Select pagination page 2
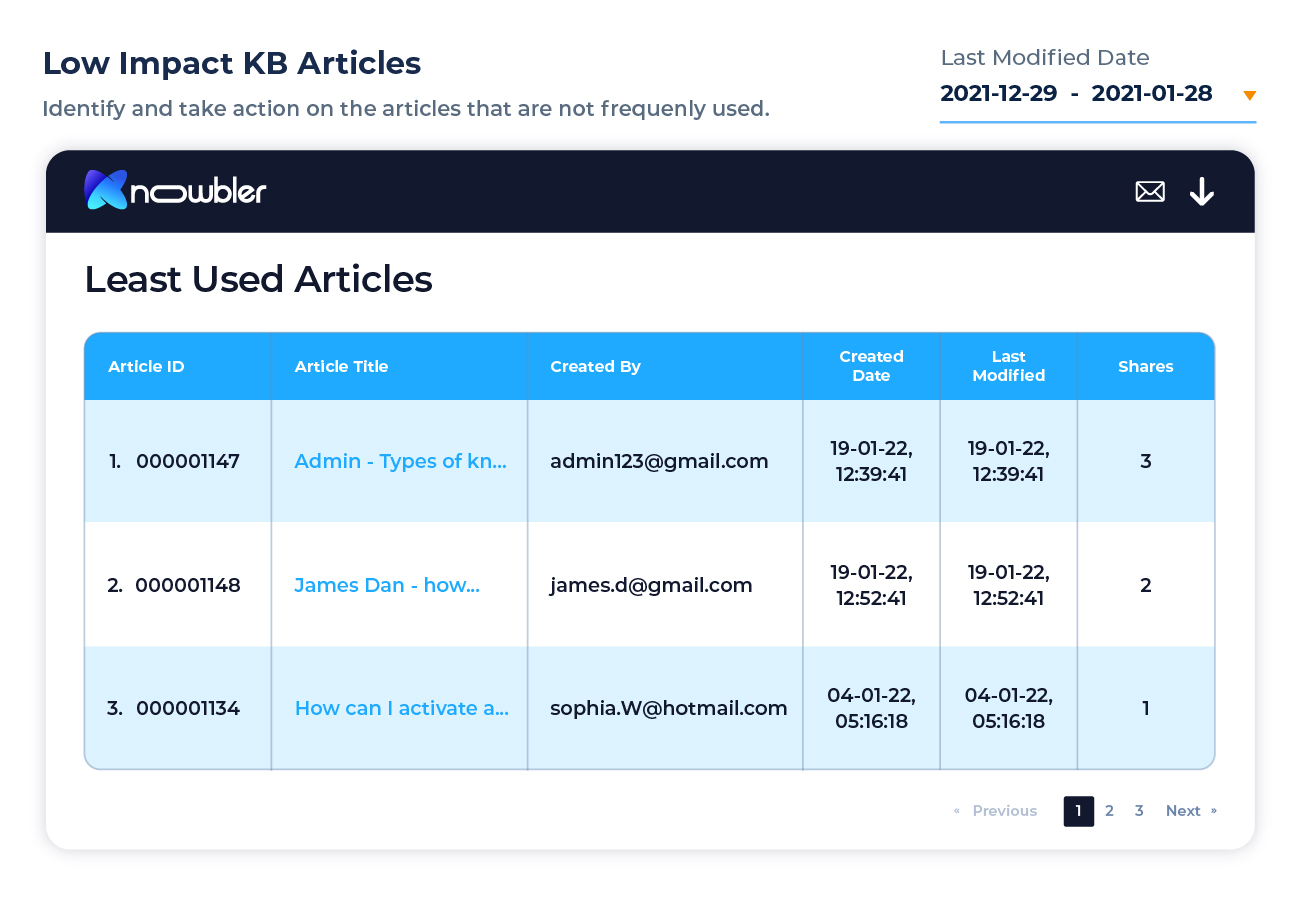This screenshot has width=1301, height=901. pyautogui.click(x=1109, y=811)
